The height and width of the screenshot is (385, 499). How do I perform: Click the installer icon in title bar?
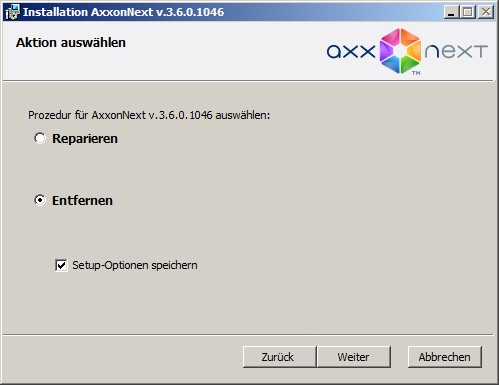point(13,12)
